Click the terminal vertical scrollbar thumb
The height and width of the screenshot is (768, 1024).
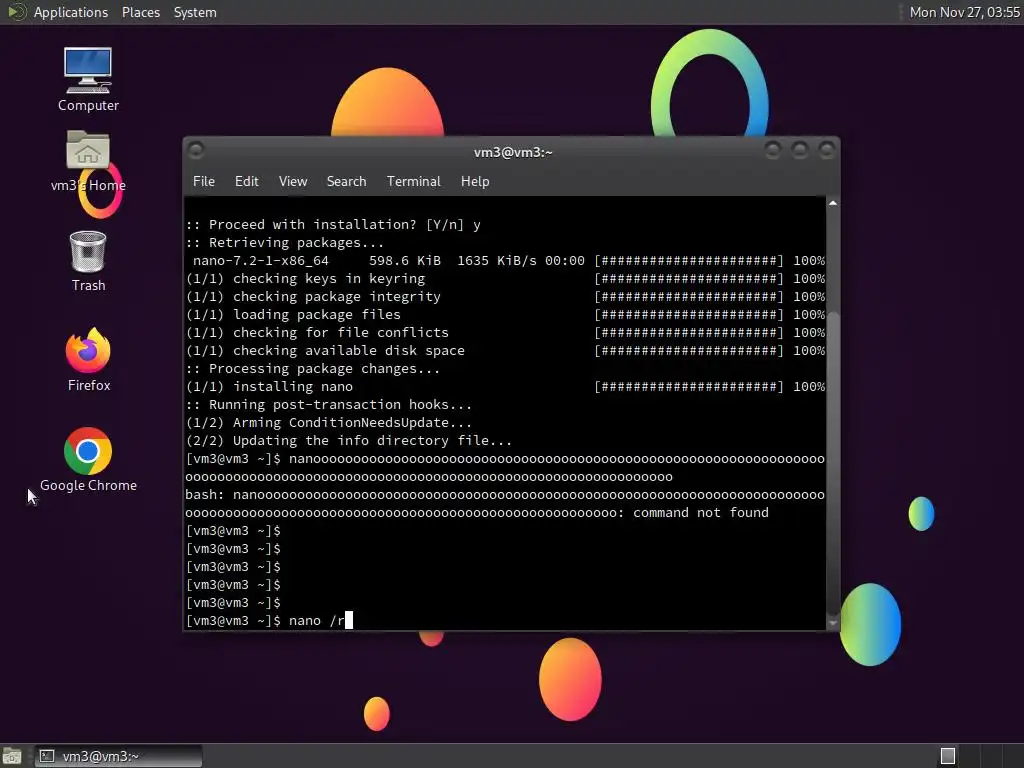tap(833, 462)
